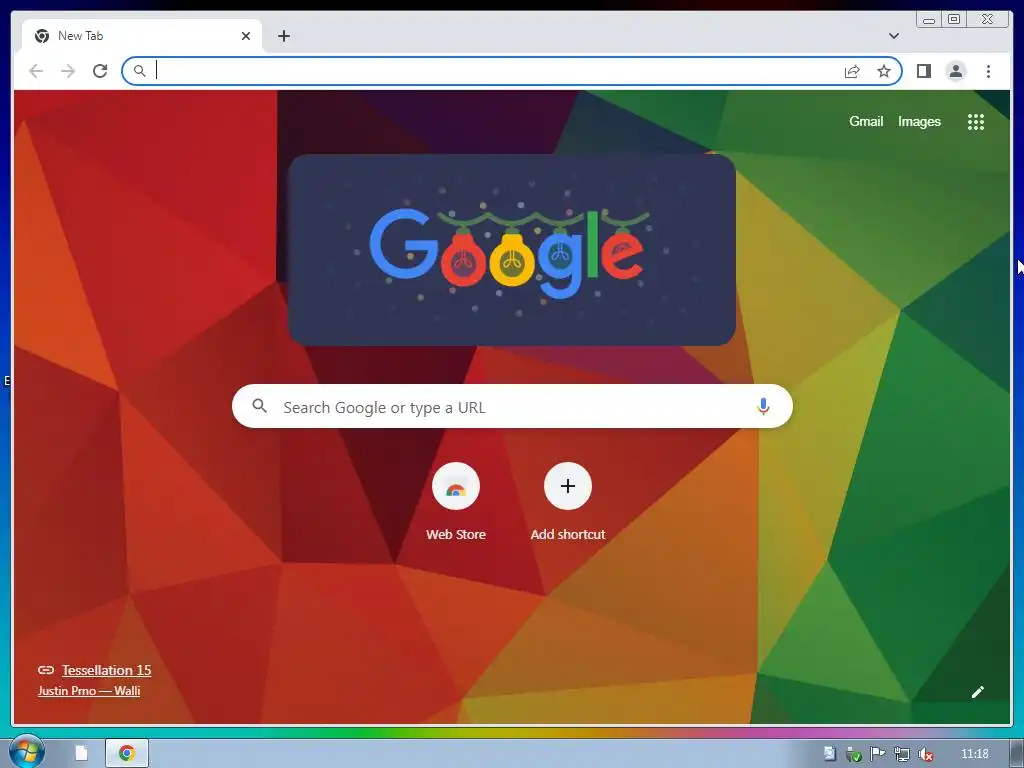Open the Google apps grid
The width and height of the screenshot is (1024, 768).
[x=976, y=121]
